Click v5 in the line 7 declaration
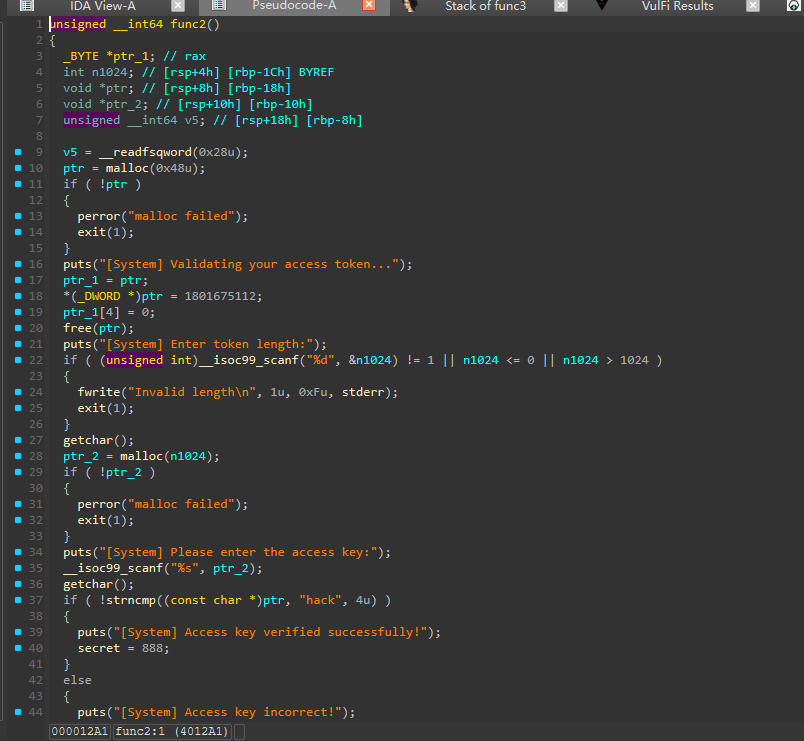The width and height of the screenshot is (804, 741). (x=191, y=120)
